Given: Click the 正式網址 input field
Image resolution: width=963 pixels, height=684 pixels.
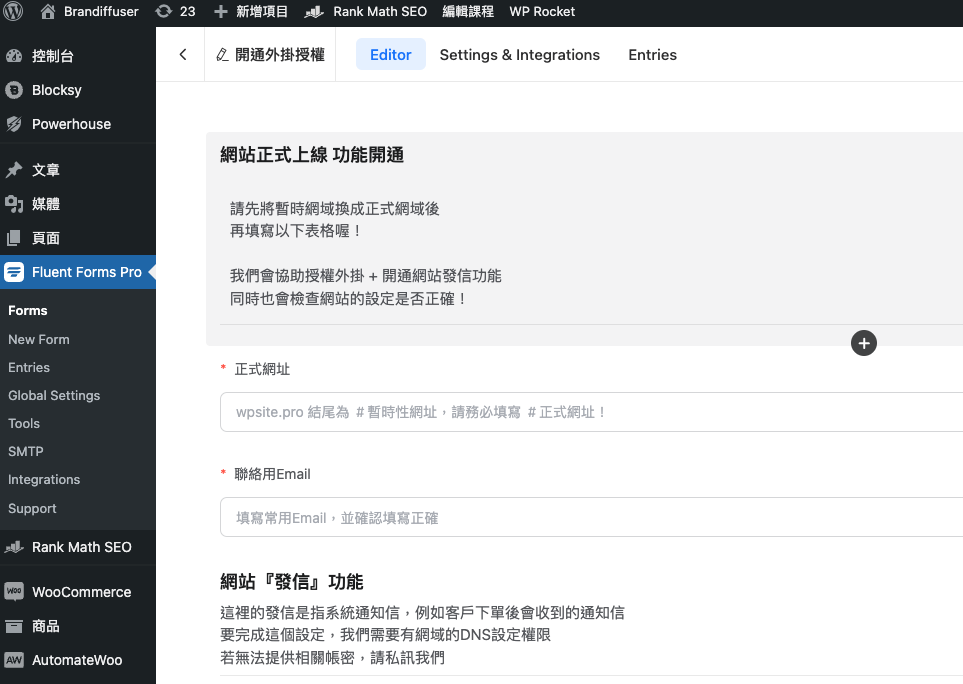Looking at the screenshot, I should [x=590, y=411].
